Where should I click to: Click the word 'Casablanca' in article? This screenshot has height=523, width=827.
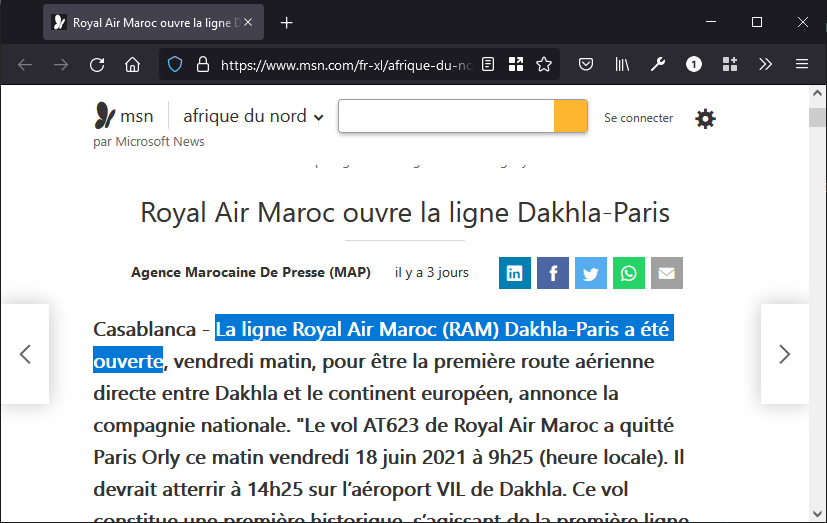(x=145, y=330)
